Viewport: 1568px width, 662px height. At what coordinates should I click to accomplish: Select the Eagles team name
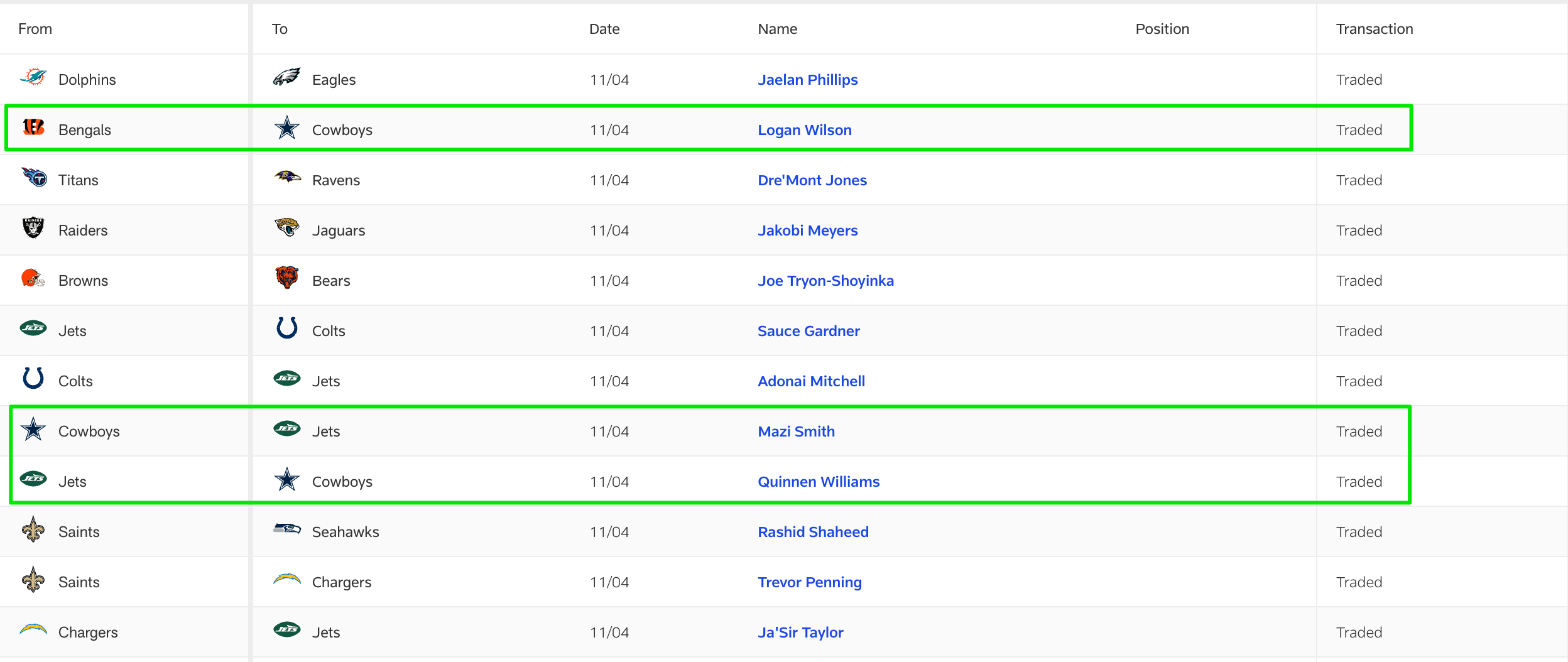(334, 80)
